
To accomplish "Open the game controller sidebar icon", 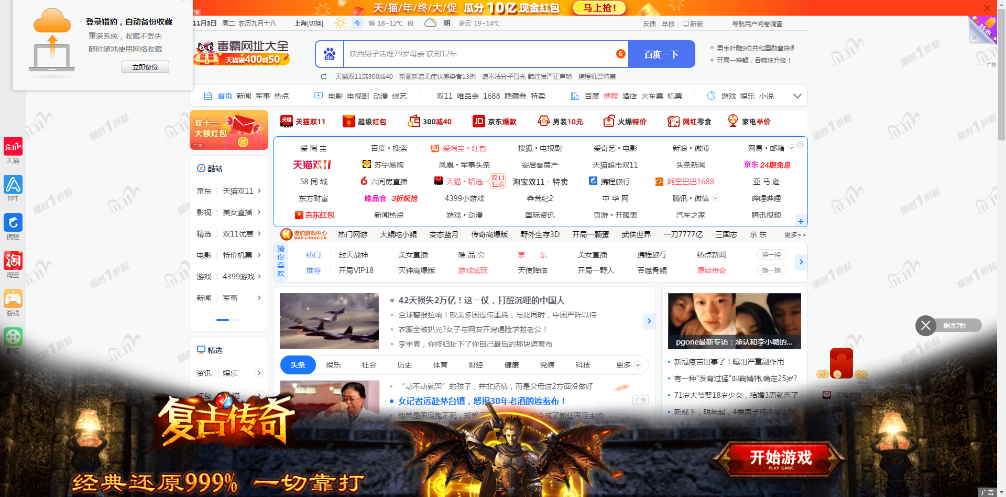I will (x=13, y=298).
